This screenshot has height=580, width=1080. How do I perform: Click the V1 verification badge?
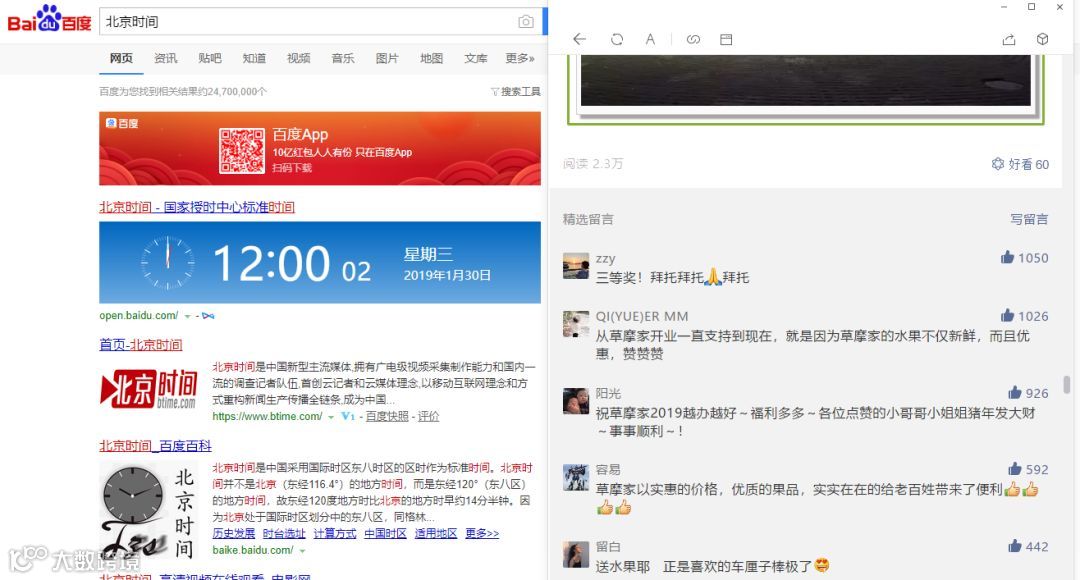point(348,416)
